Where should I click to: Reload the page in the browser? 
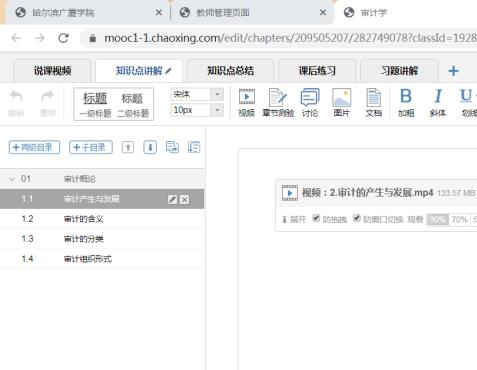pyautogui.click(x=63, y=38)
